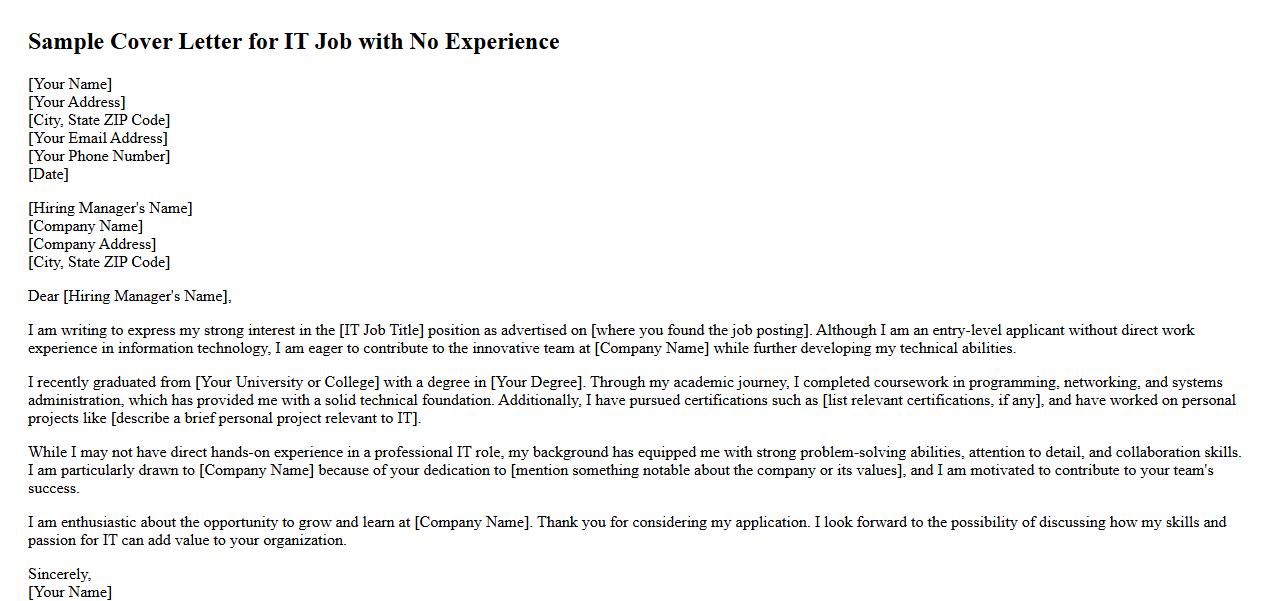Viewport: 1278px width, 601px height.
Task: Select the [Your Email Address] placeholder
Action: 98,138
